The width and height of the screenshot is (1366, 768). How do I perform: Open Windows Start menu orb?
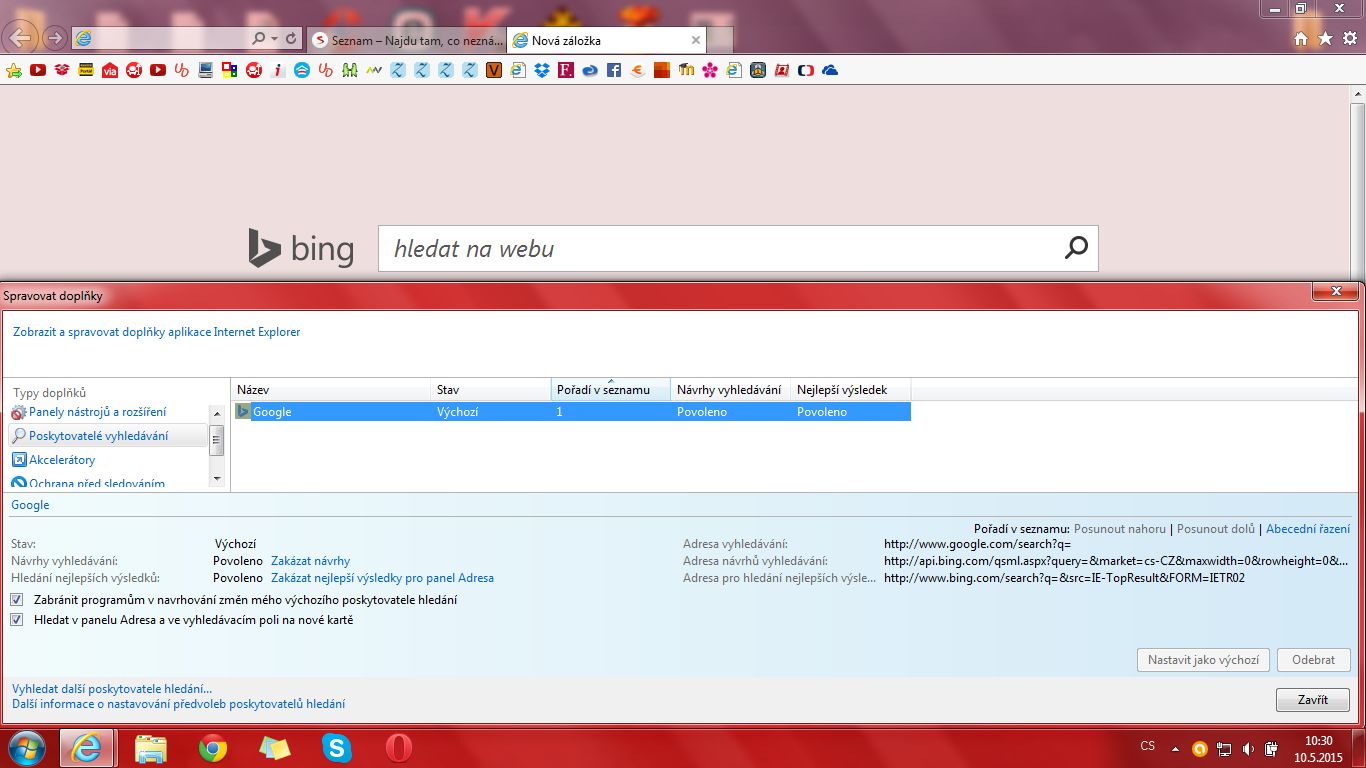[26, 748]
